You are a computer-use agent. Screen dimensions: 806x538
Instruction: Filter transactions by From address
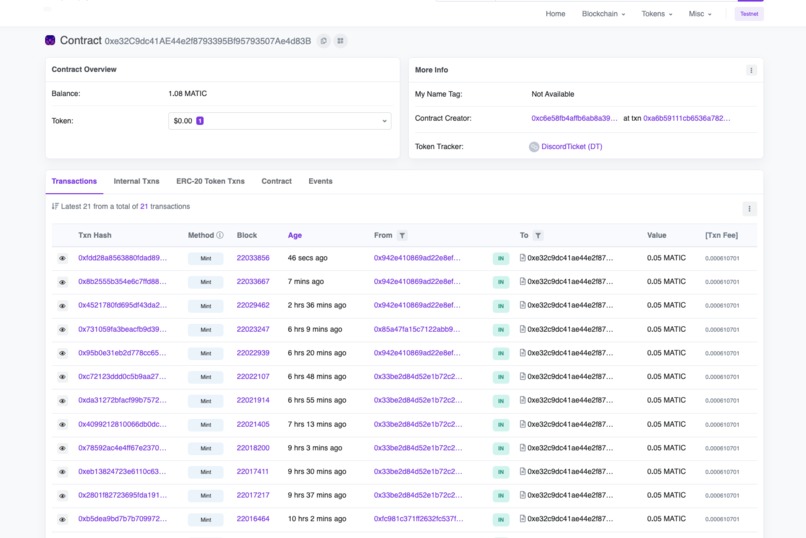402,235
